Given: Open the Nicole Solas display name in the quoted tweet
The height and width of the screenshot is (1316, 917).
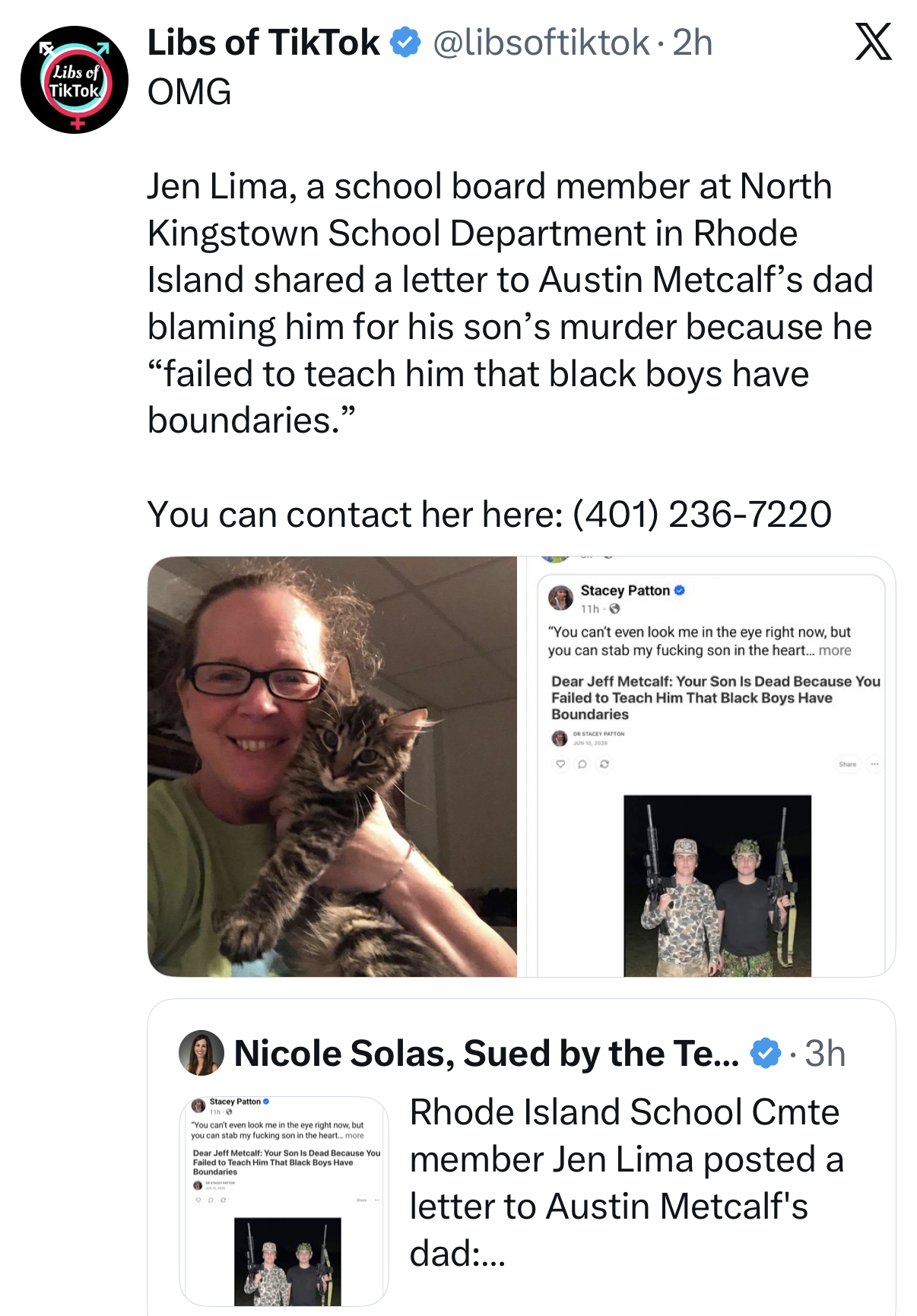Looking at the screenshot, I should pyautogui.click(x=487, y=1054).
